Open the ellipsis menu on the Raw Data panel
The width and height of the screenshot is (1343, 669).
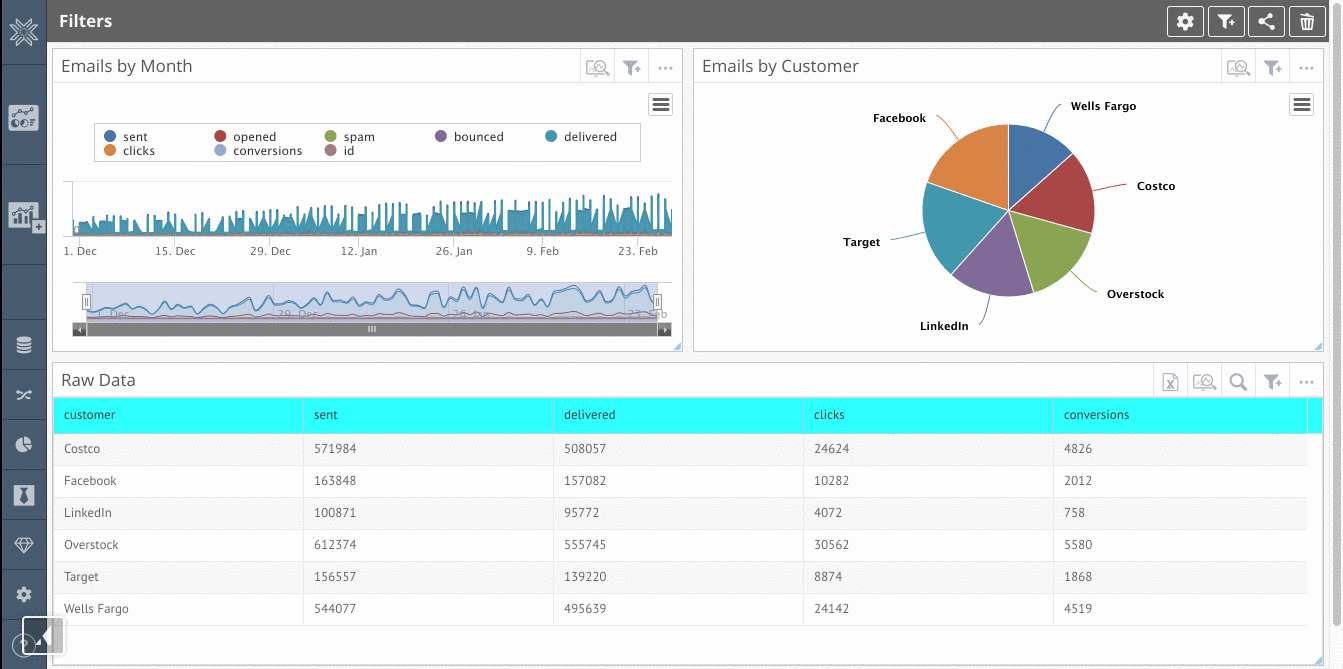(1306, 381)
